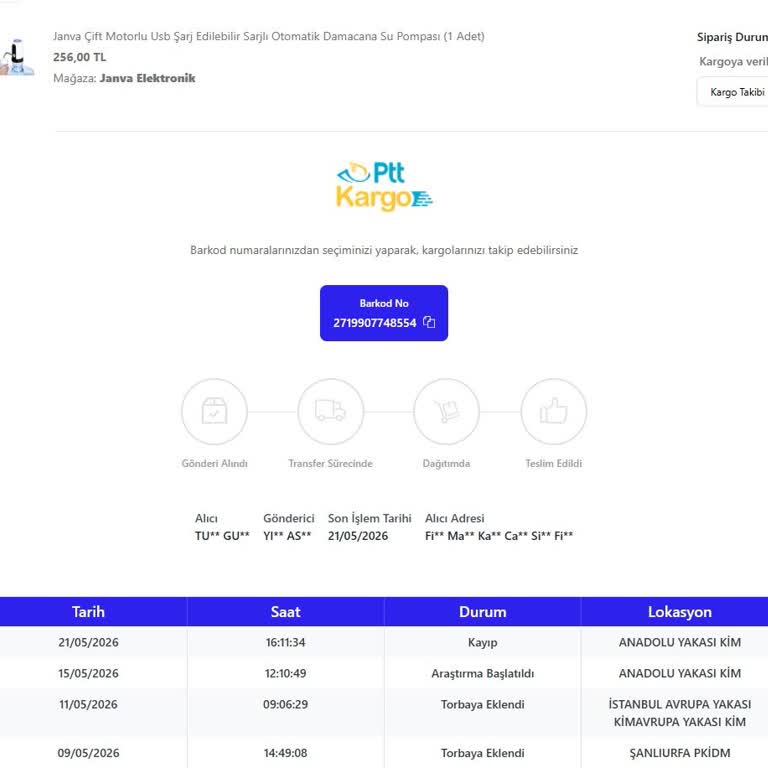This screenshot has height=768, width=768.
Task: Select the ŞANLIURFA PKİDM location cell
Action: (679, 753)
